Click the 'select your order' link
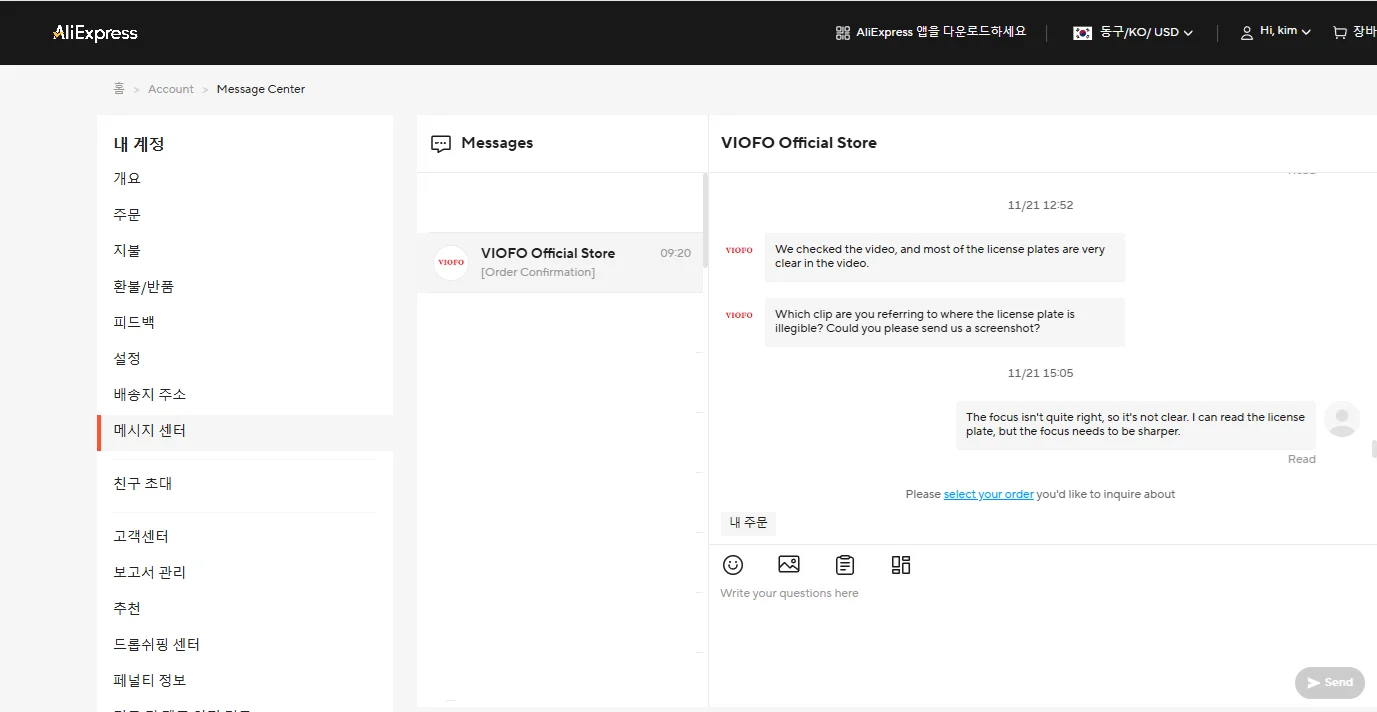The image size is (1377, 712). click(988, 494)
